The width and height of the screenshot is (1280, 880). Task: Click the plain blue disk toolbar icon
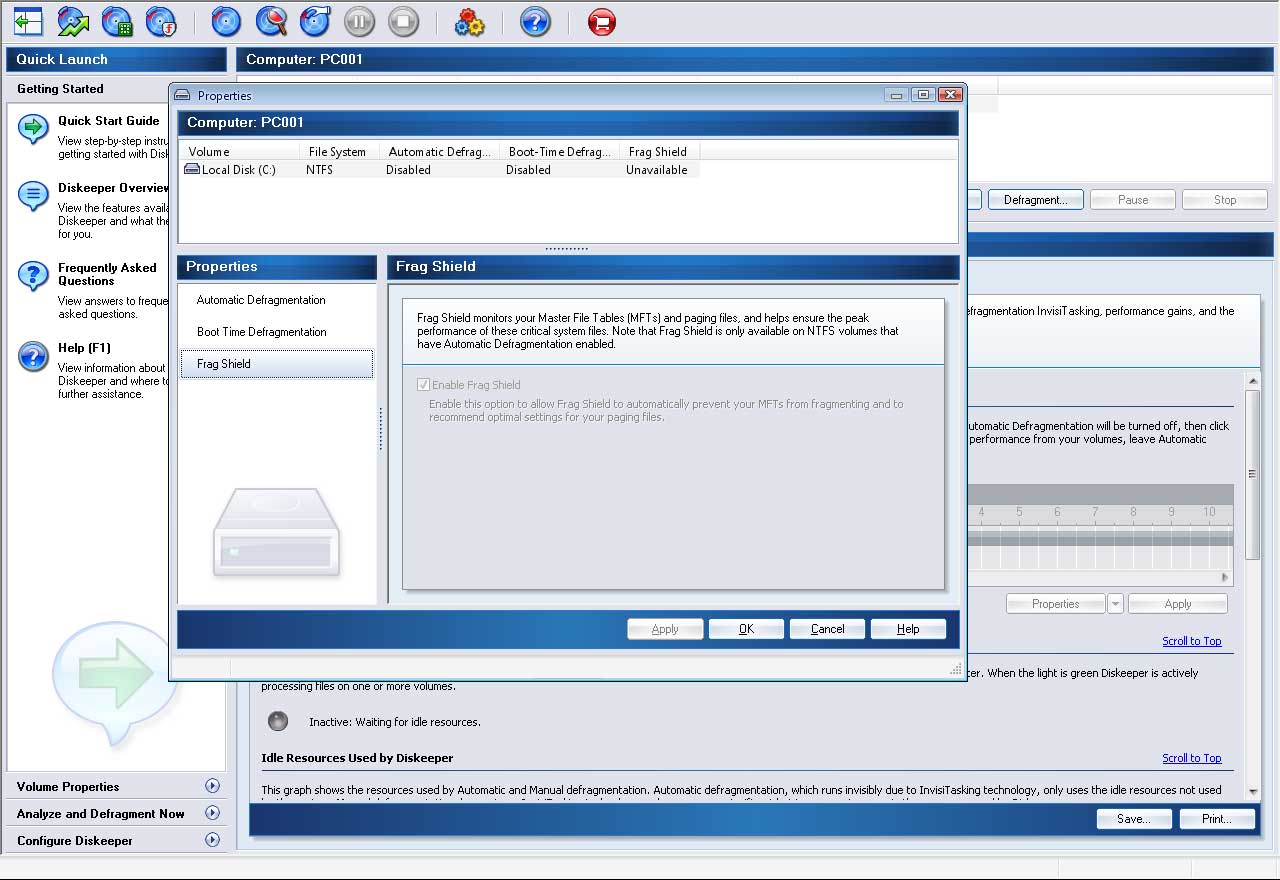227,21
